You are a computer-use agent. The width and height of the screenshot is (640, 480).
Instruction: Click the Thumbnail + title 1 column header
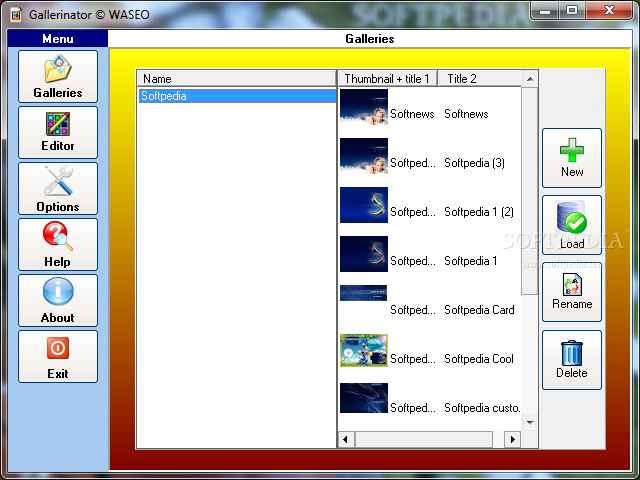pos(387,78)
